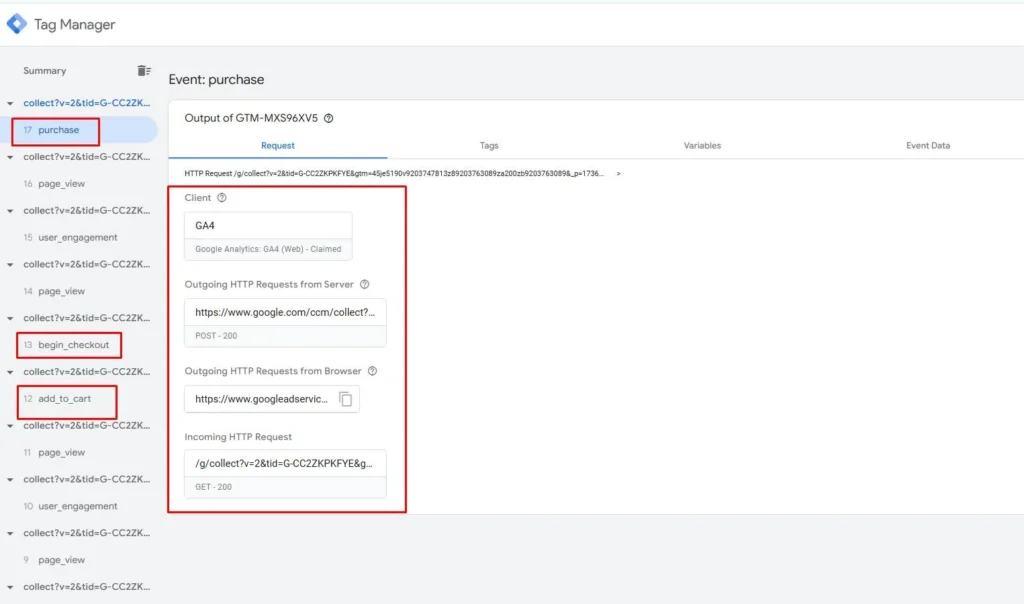The height and width of the screenshot is (604, 1024).
Task: Click 'Google Analytics: GA4 (Web) - Claimed' text
Action: 268,249
